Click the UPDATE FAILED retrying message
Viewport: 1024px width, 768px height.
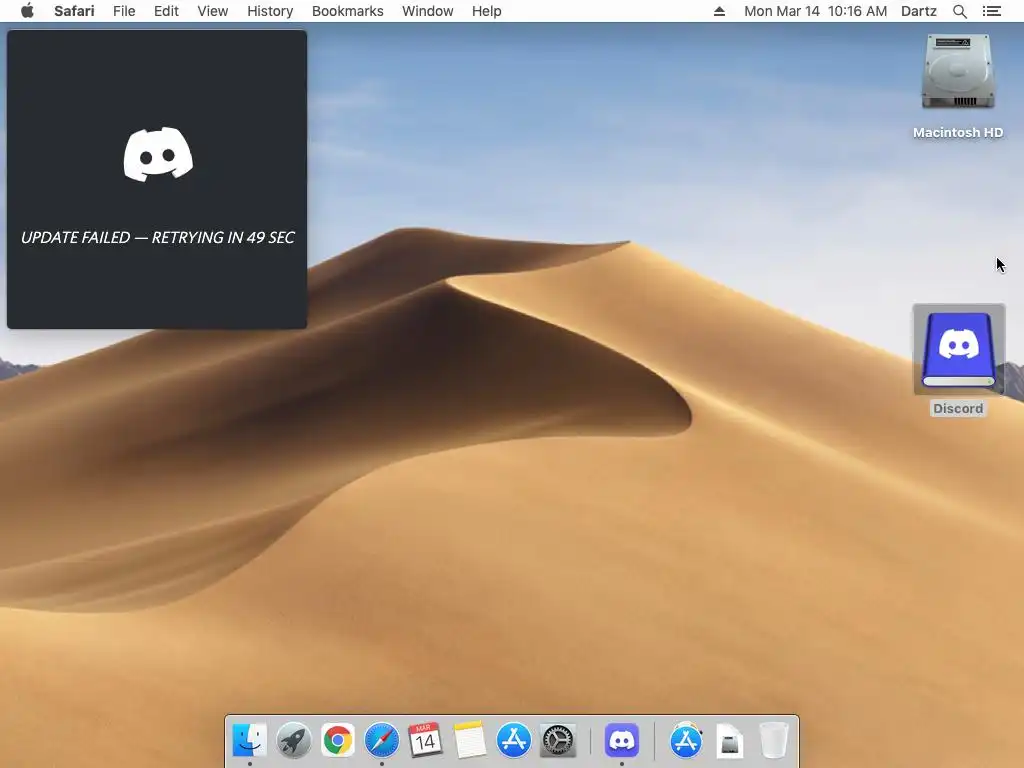(157, 238)
